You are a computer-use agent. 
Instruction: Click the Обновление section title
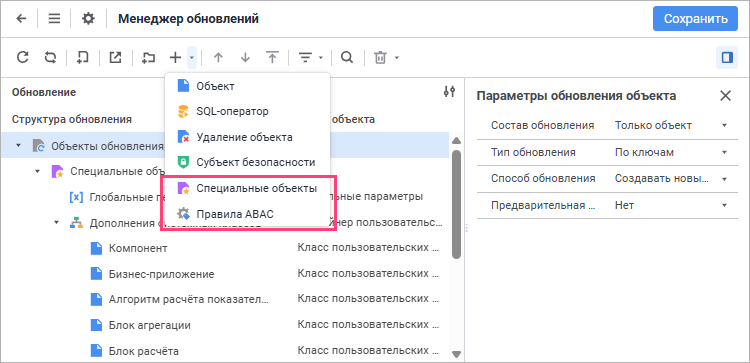[44, 92]
